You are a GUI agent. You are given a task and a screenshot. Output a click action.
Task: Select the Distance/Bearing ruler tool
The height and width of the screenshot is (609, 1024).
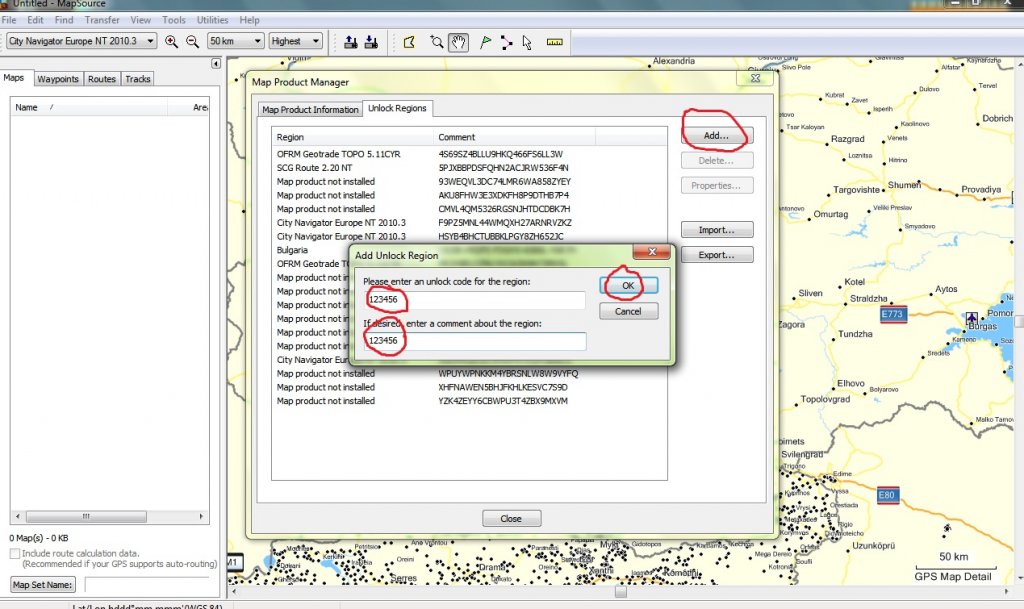click(x=554, y=42)
